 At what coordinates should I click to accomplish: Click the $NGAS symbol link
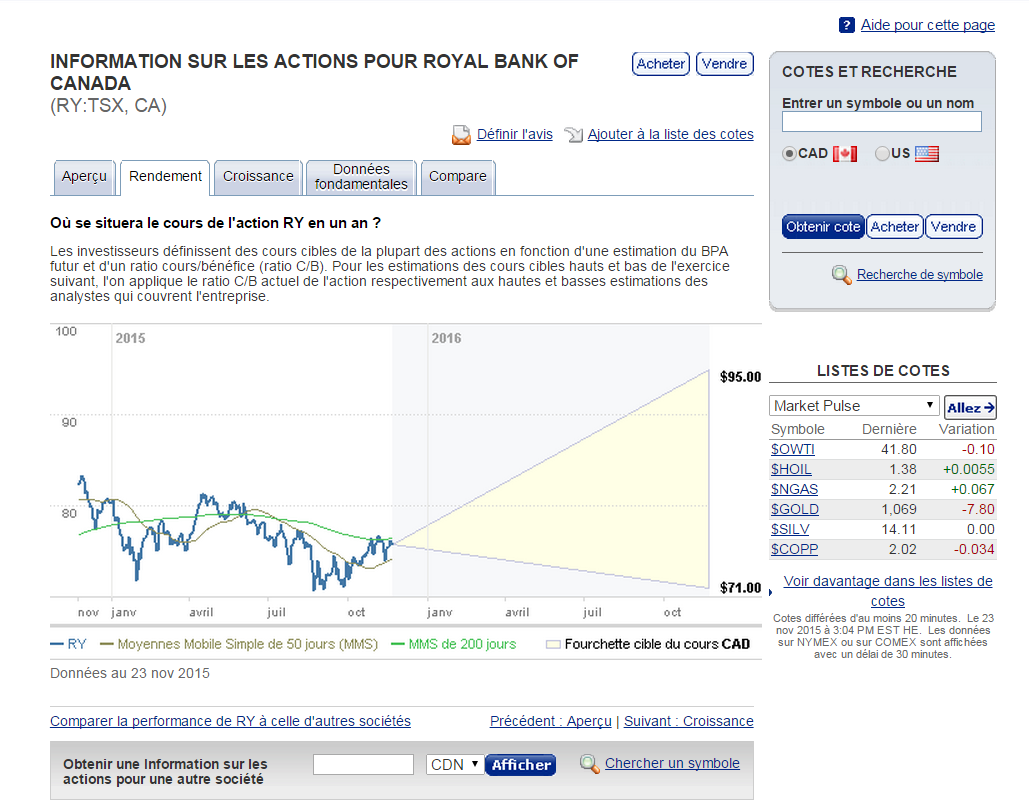click(794, 489)
